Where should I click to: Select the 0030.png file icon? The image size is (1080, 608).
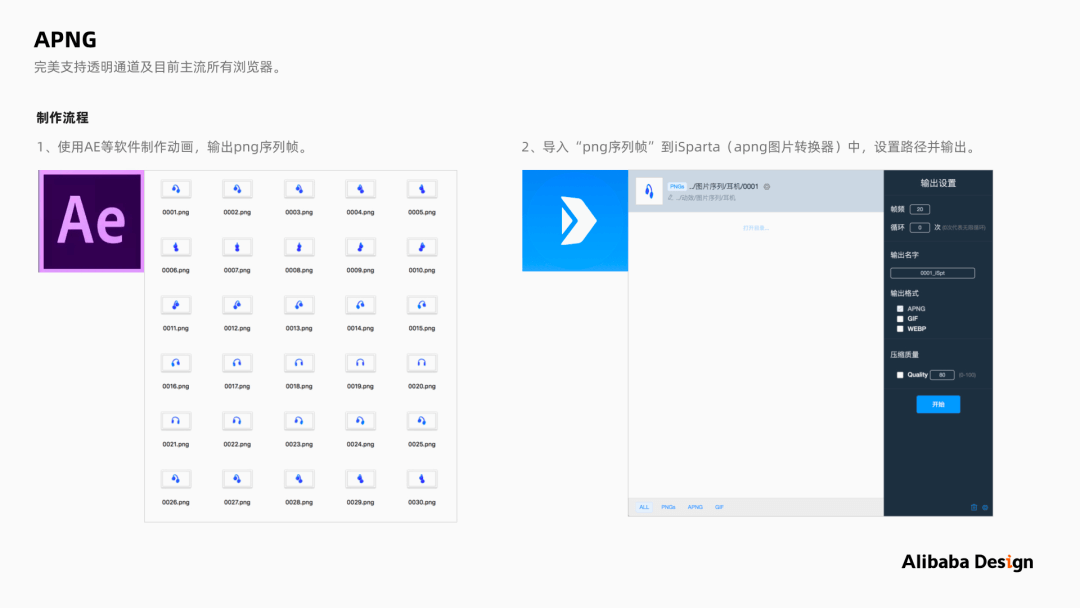[422, 479]
